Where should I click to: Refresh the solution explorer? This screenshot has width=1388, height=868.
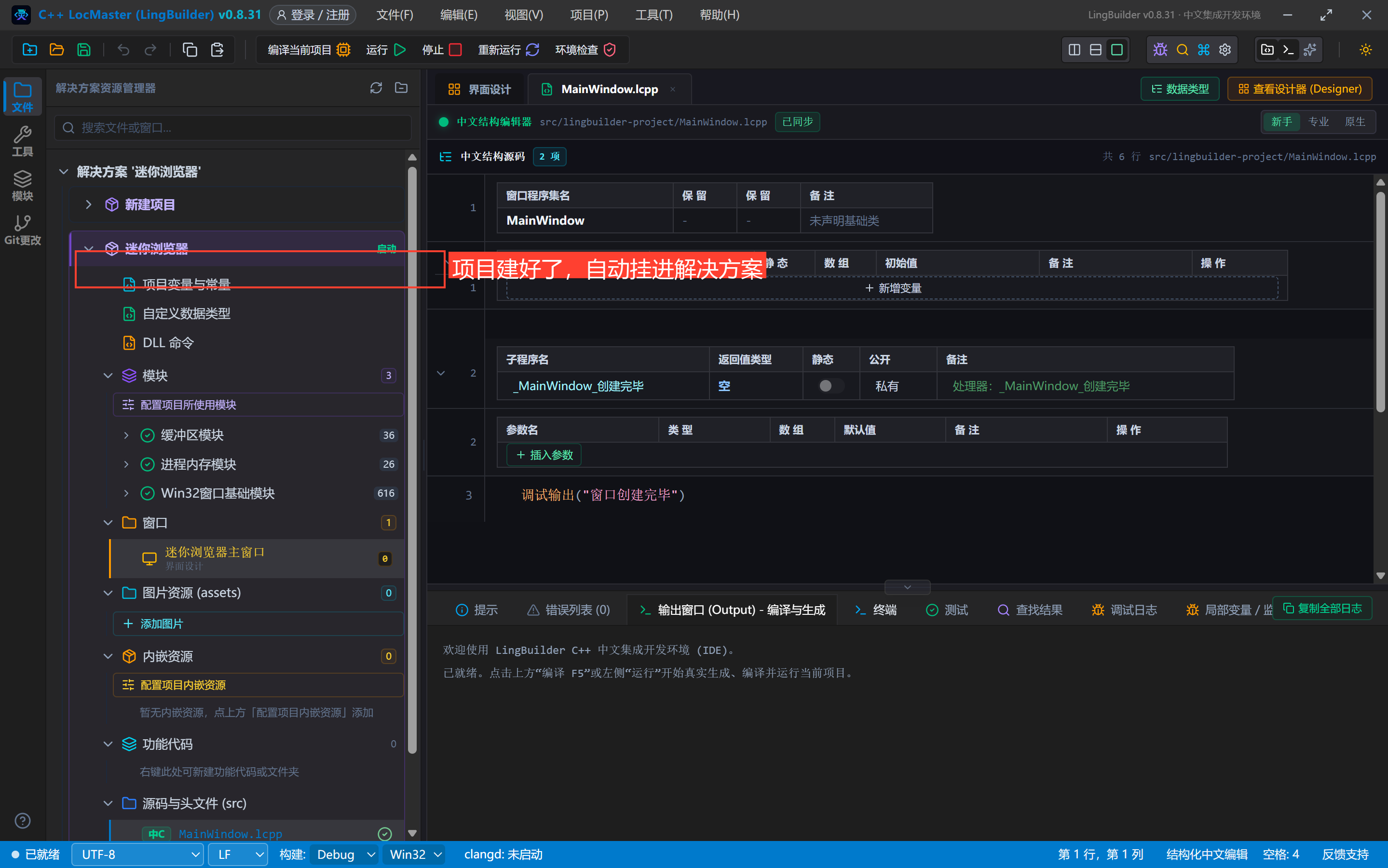click(376, 88)
